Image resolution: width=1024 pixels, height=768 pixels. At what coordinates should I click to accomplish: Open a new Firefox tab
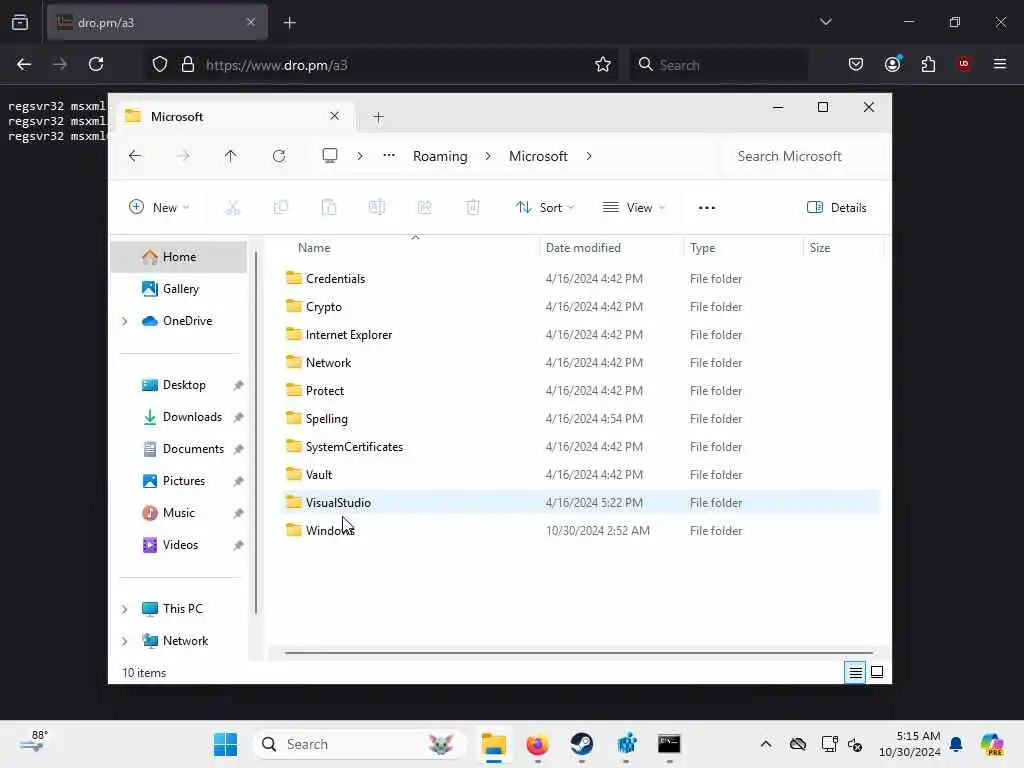[290, 23]
